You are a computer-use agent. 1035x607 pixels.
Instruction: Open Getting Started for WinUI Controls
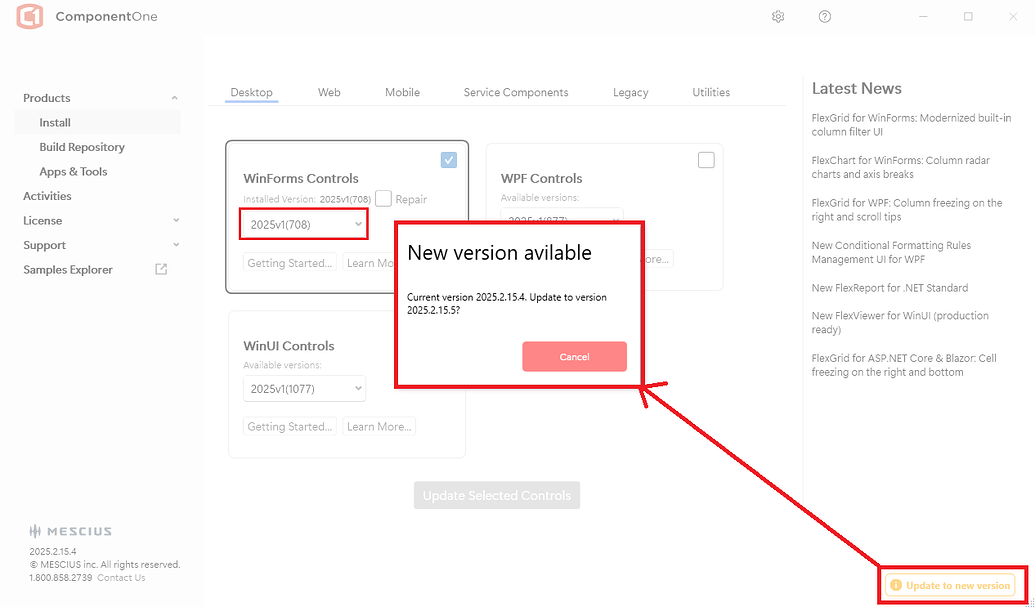point(289,425)
